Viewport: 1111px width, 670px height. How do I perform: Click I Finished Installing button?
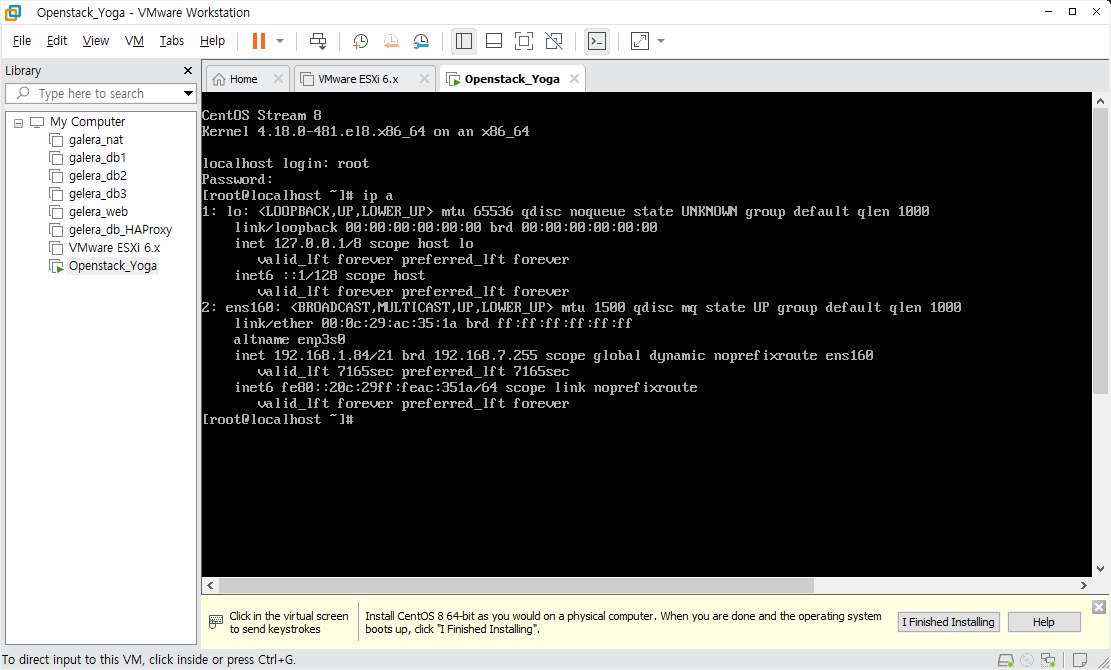[x=948, y=622]
